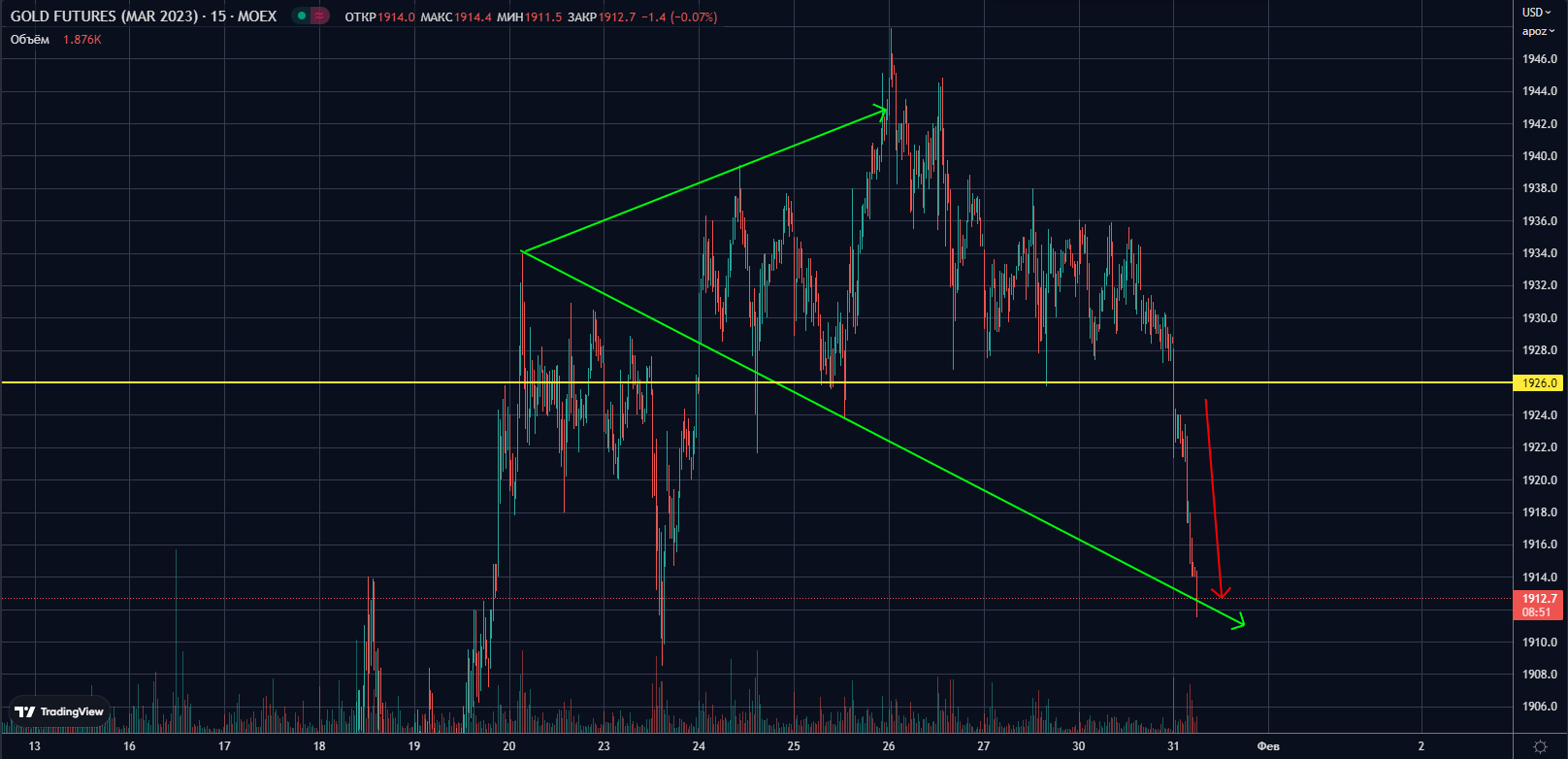The width and height of the screenshot is (1568, 759).
Task: Click the 1940.0 price scale level
Action: [x=1539, y=156]
